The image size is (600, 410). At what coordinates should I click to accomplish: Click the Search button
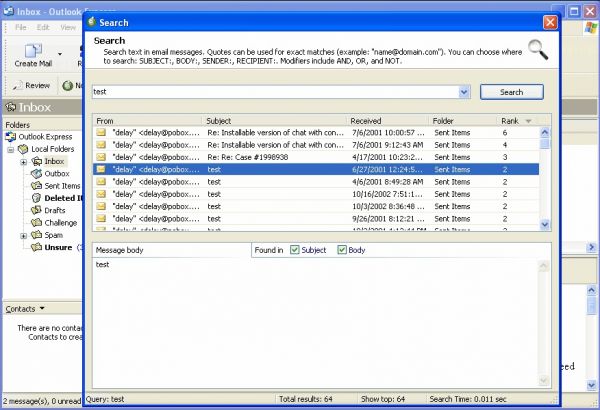point(511,92)
